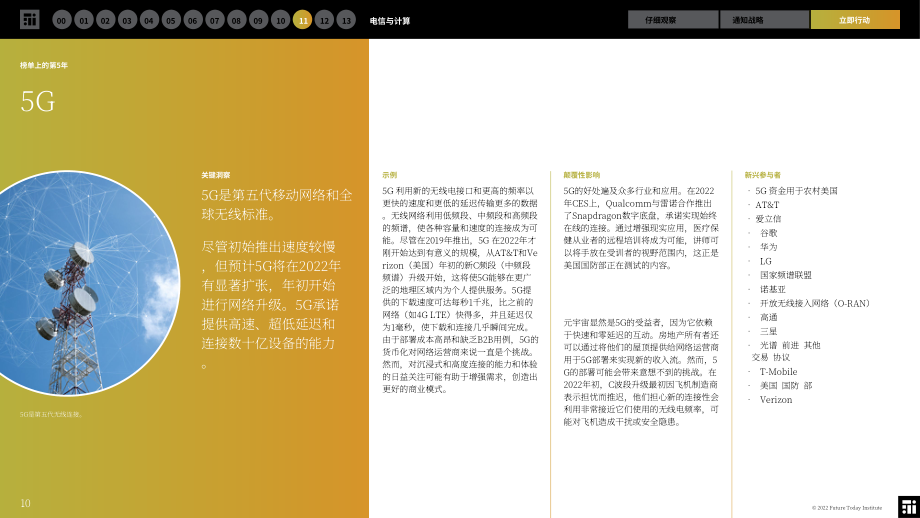The image size is (920, 518).
Task: Click the 新兴参与者 column heading
Action: [x=763, y=175]
